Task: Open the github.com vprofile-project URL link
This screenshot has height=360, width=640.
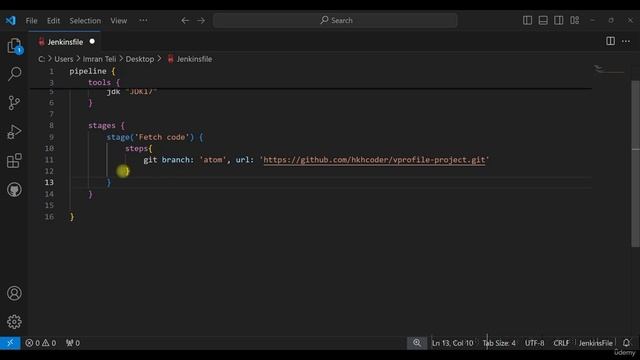Action: click(374, 160)
